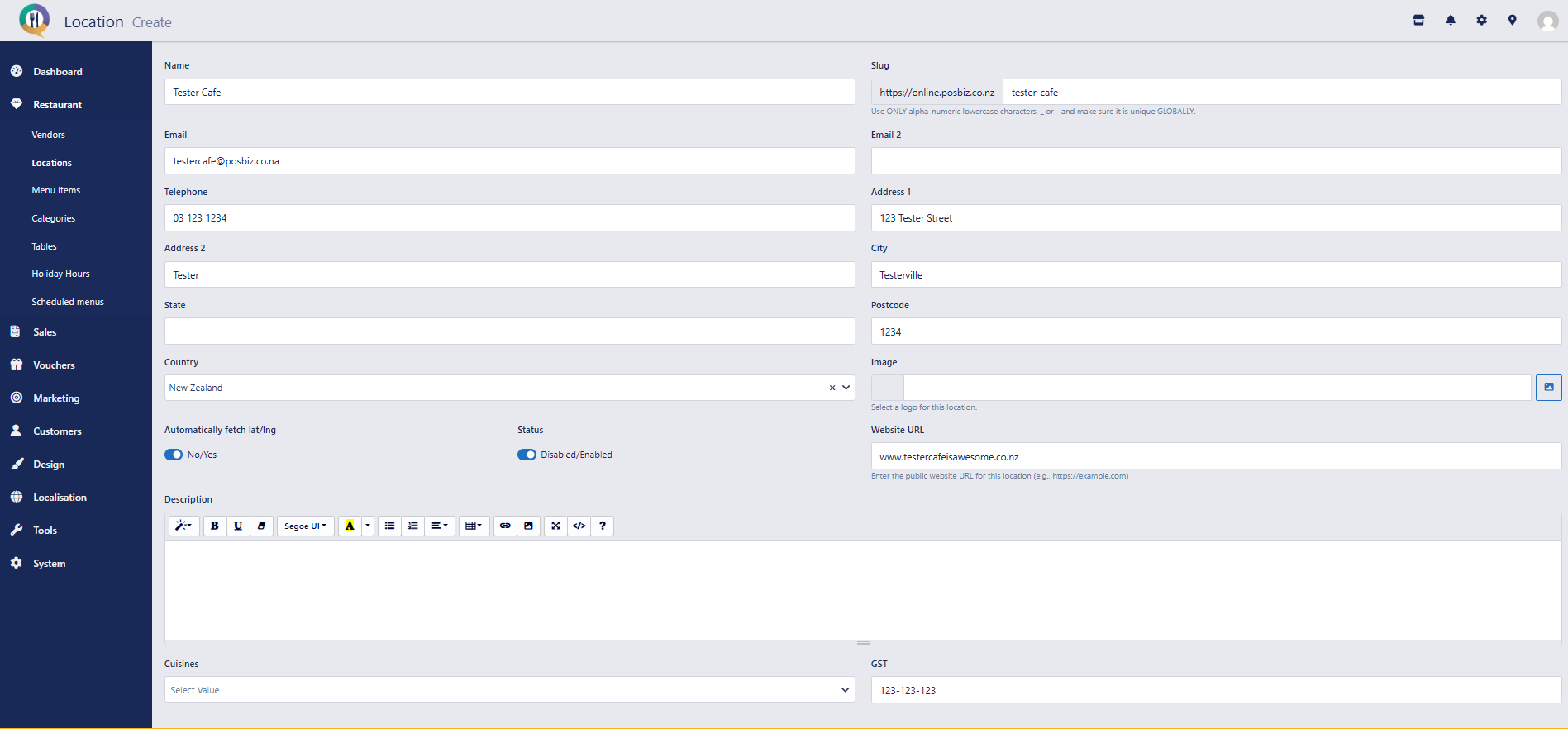Open the image picker beside the Image field
Viewport: 1568px width, 729px height.
click(1548, 387)
